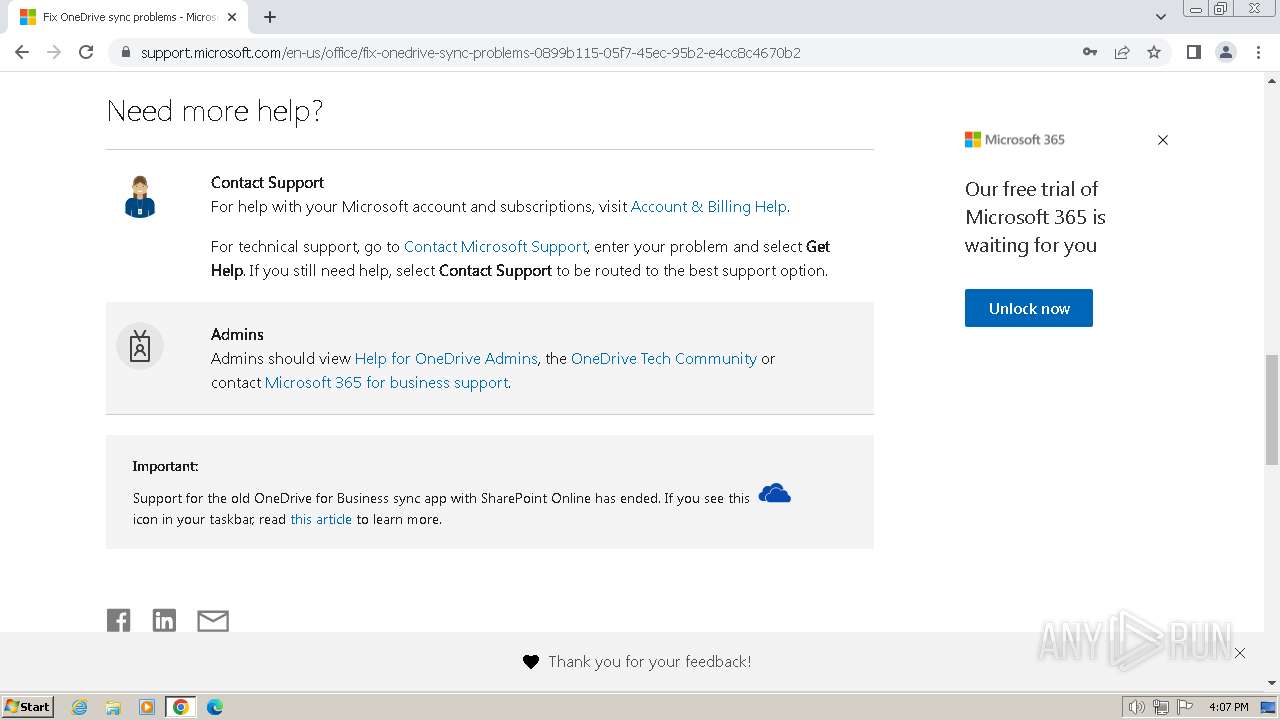Toggle browser side panel
This screenshot has width=1280, height=720.
tap(1194, 52)
